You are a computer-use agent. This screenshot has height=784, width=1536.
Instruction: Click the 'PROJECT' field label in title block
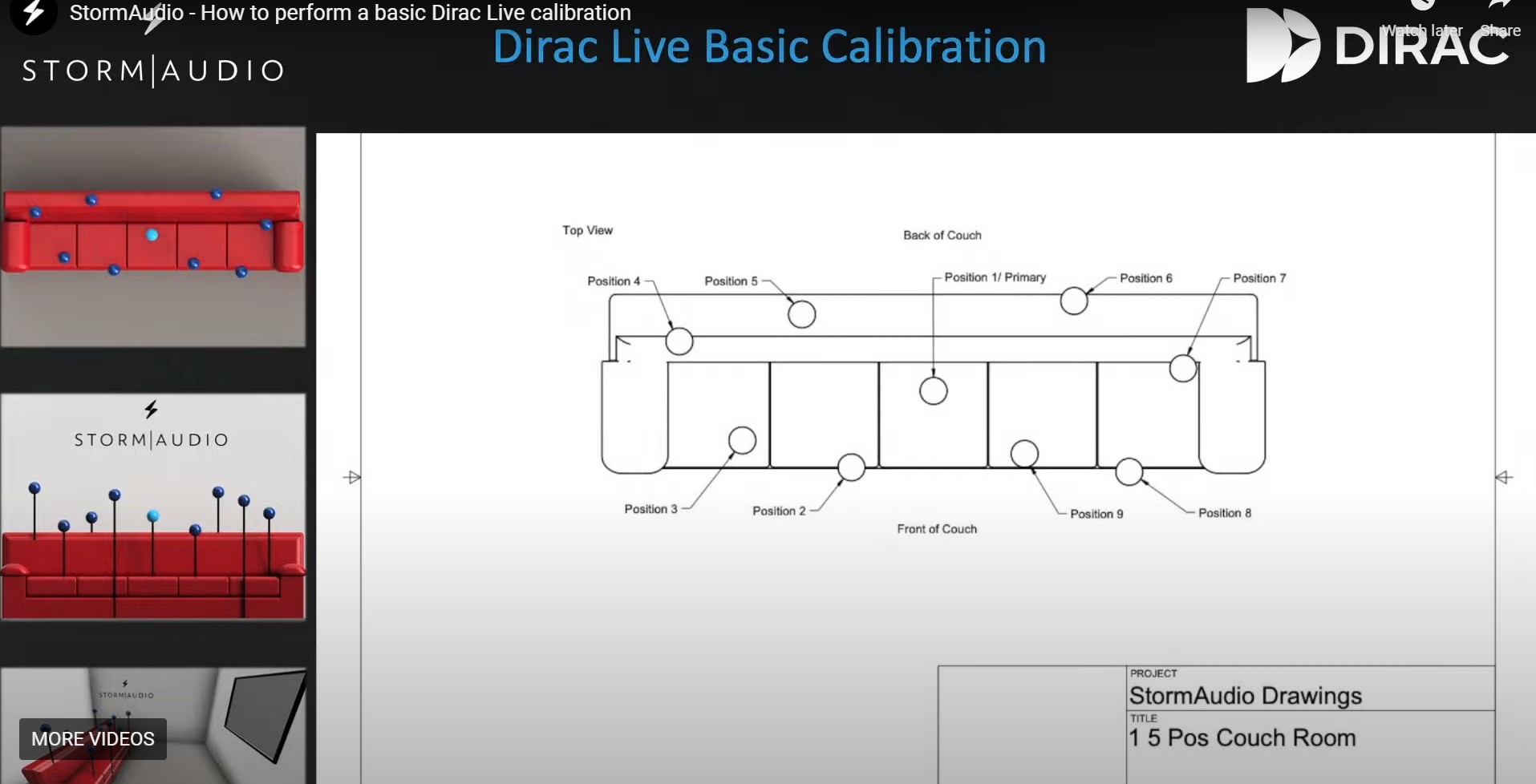pyautogui.click(x=1153, y=673)
